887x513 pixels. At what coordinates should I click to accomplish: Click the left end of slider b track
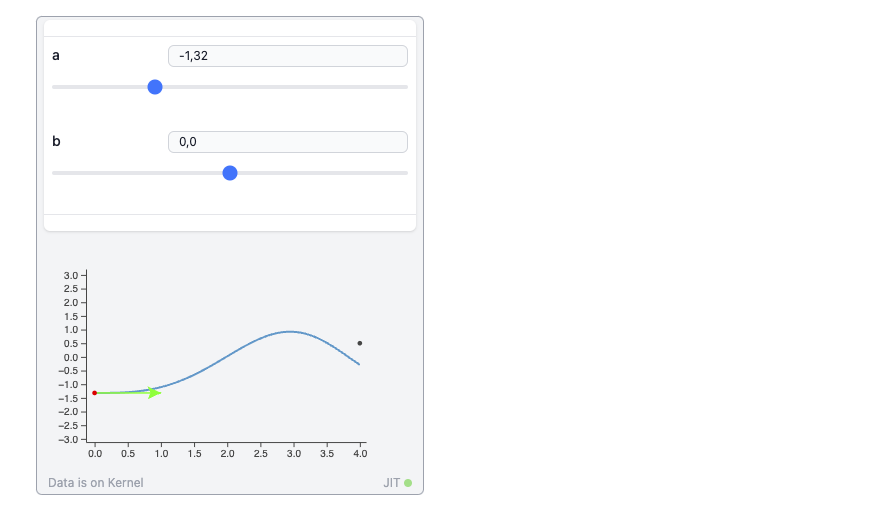point(55,173)
